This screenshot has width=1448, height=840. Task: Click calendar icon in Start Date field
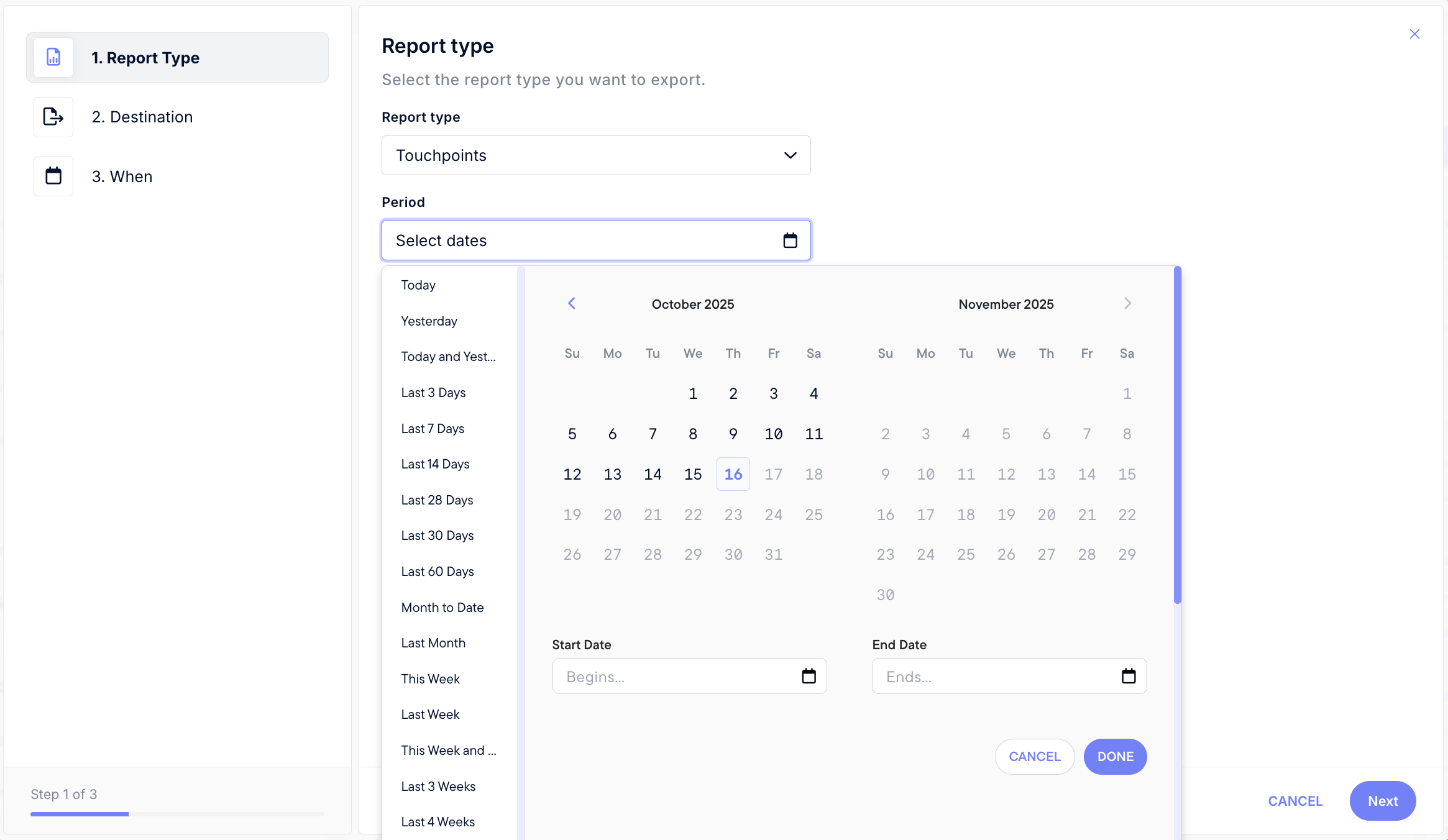pos(809,676)
